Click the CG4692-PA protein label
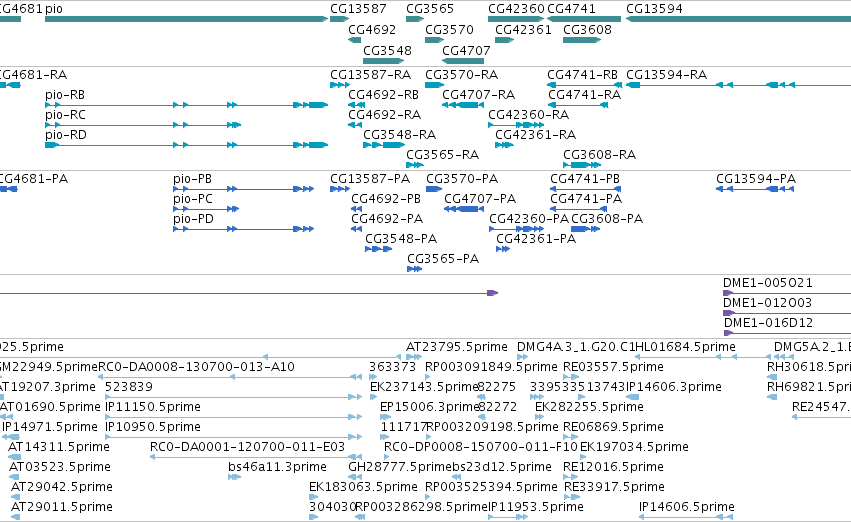Screen dimensions: 851x522 point(387,219)
